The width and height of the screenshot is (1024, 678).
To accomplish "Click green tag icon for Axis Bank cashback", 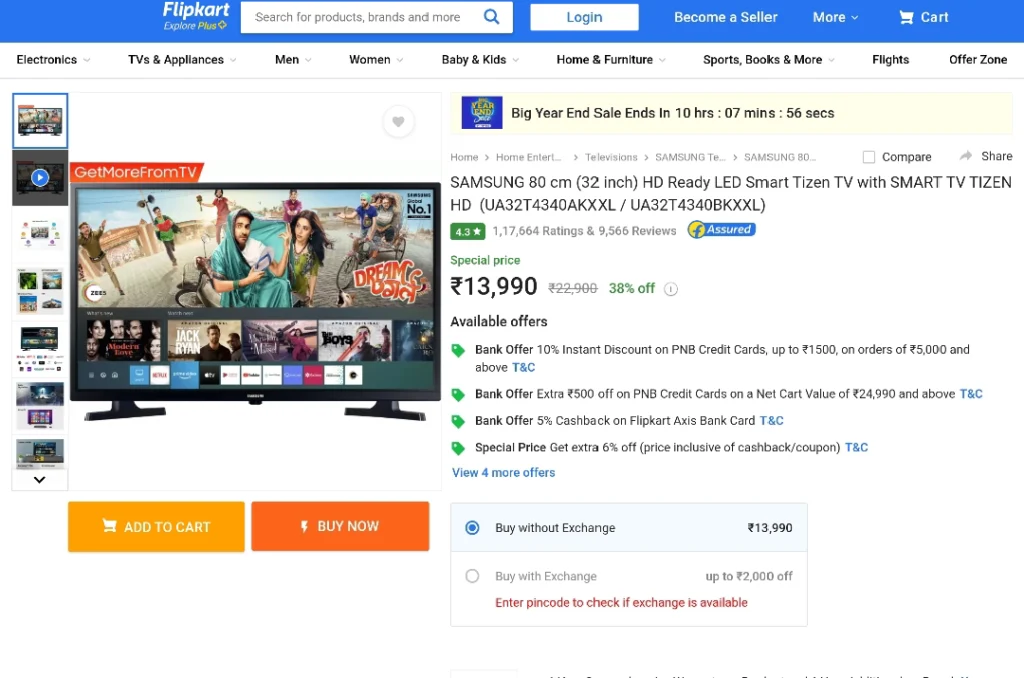I will click(x=458, y=422).
